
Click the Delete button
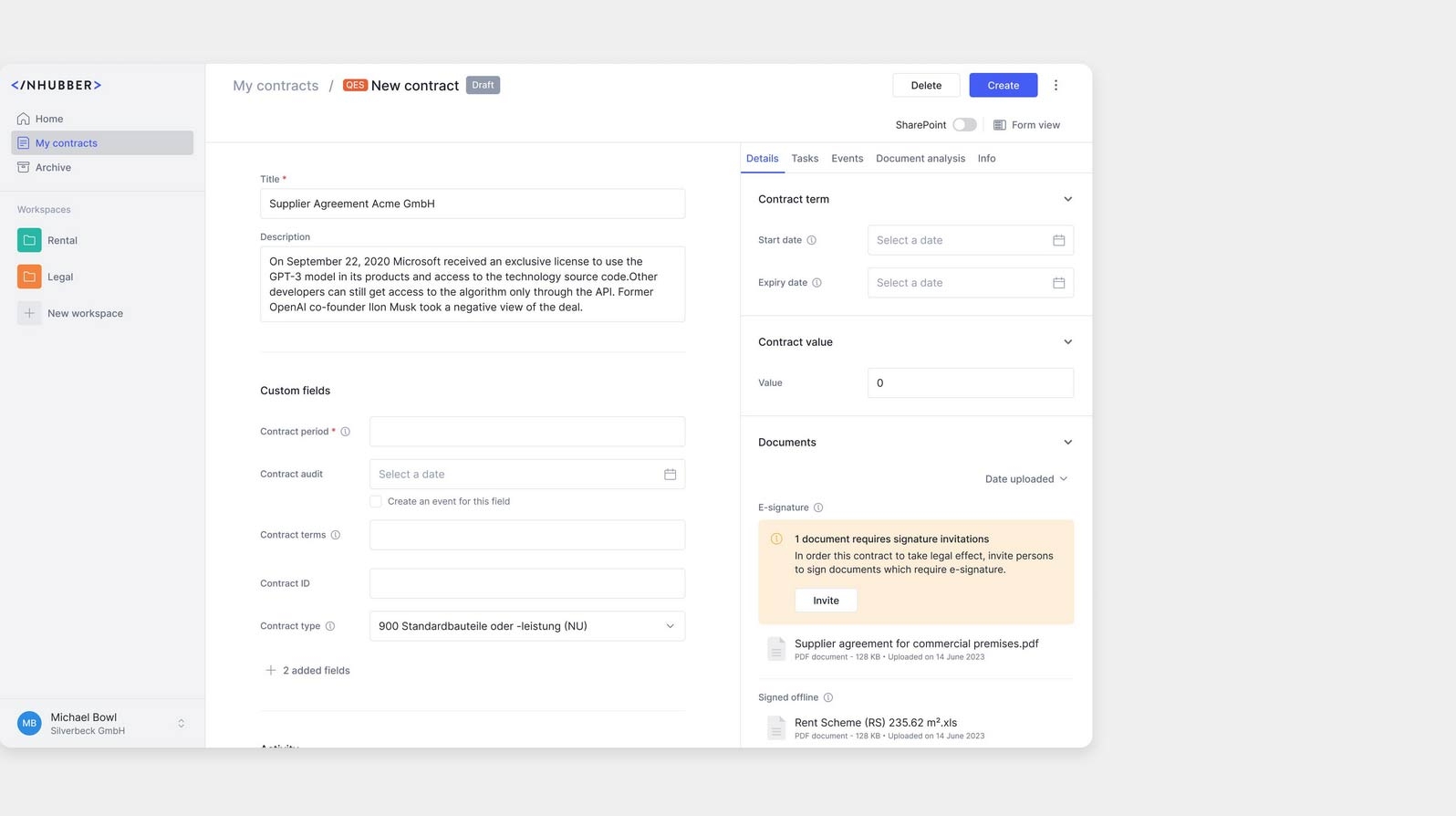(x=926, y=85)
